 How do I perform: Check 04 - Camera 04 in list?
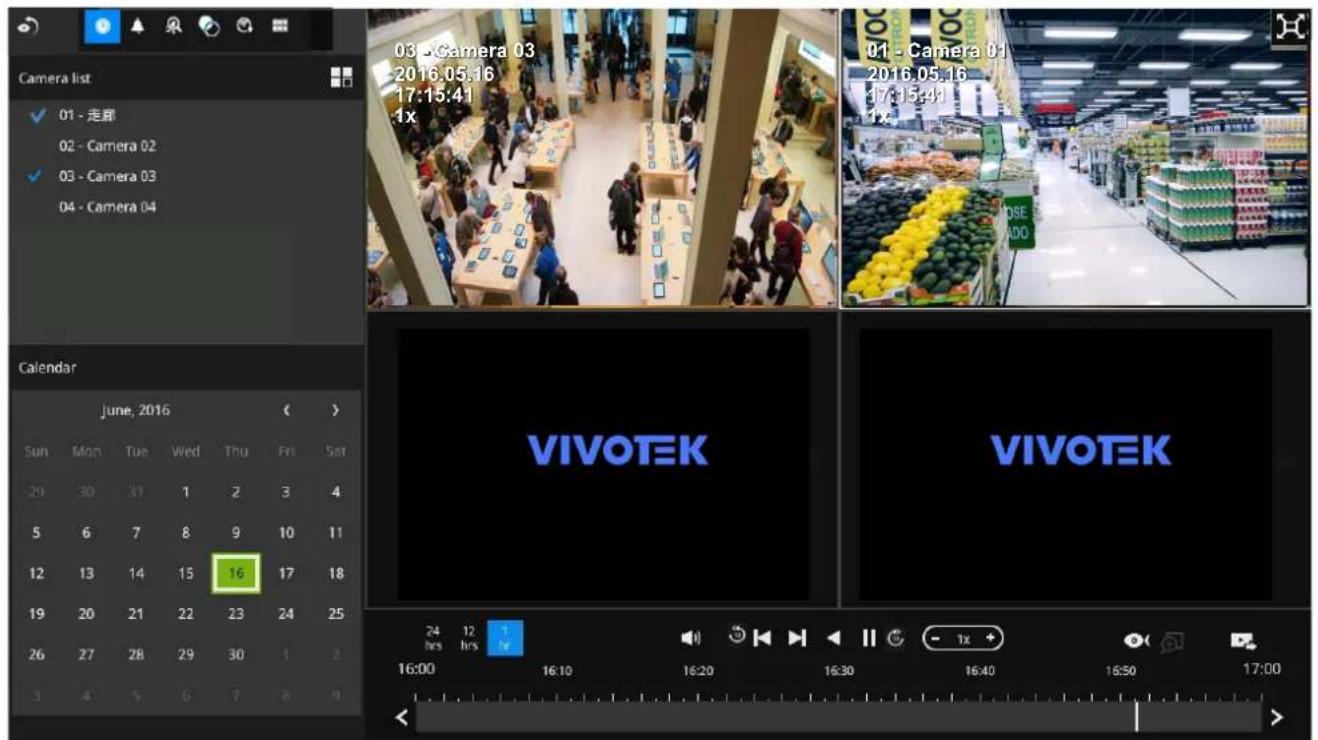[106, 207]
